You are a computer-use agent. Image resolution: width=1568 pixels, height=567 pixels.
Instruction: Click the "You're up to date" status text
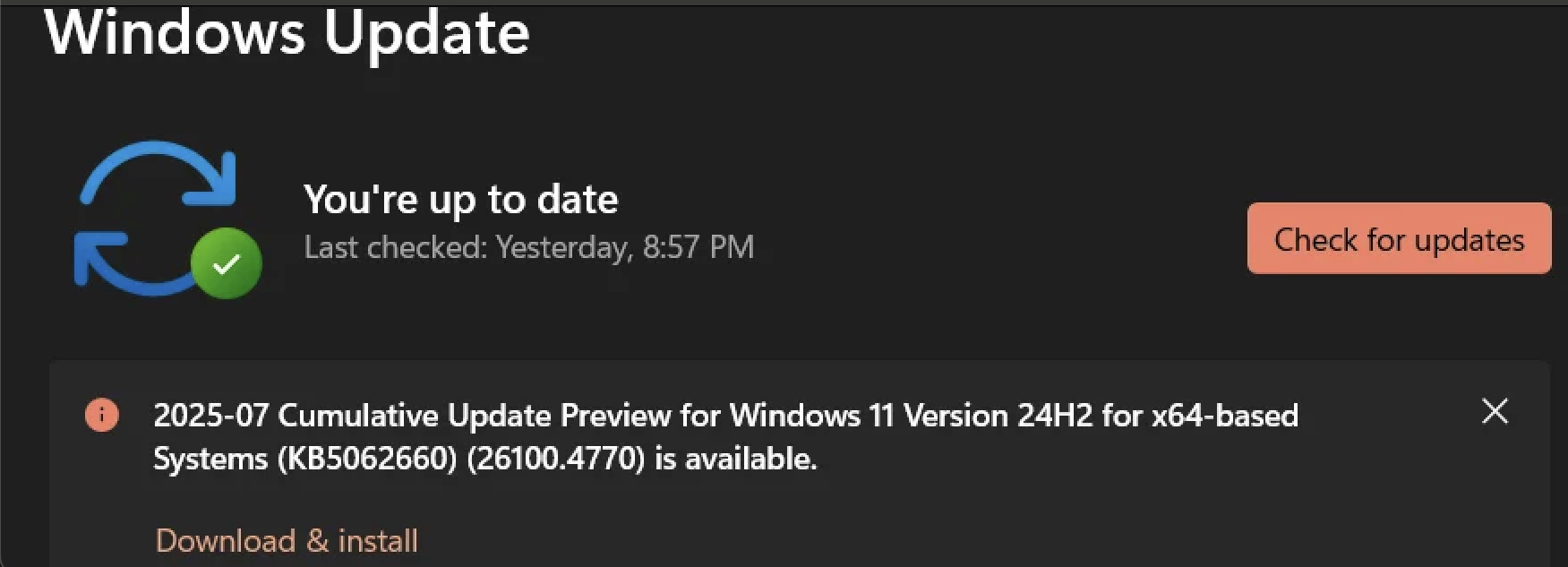pos(460,199)
